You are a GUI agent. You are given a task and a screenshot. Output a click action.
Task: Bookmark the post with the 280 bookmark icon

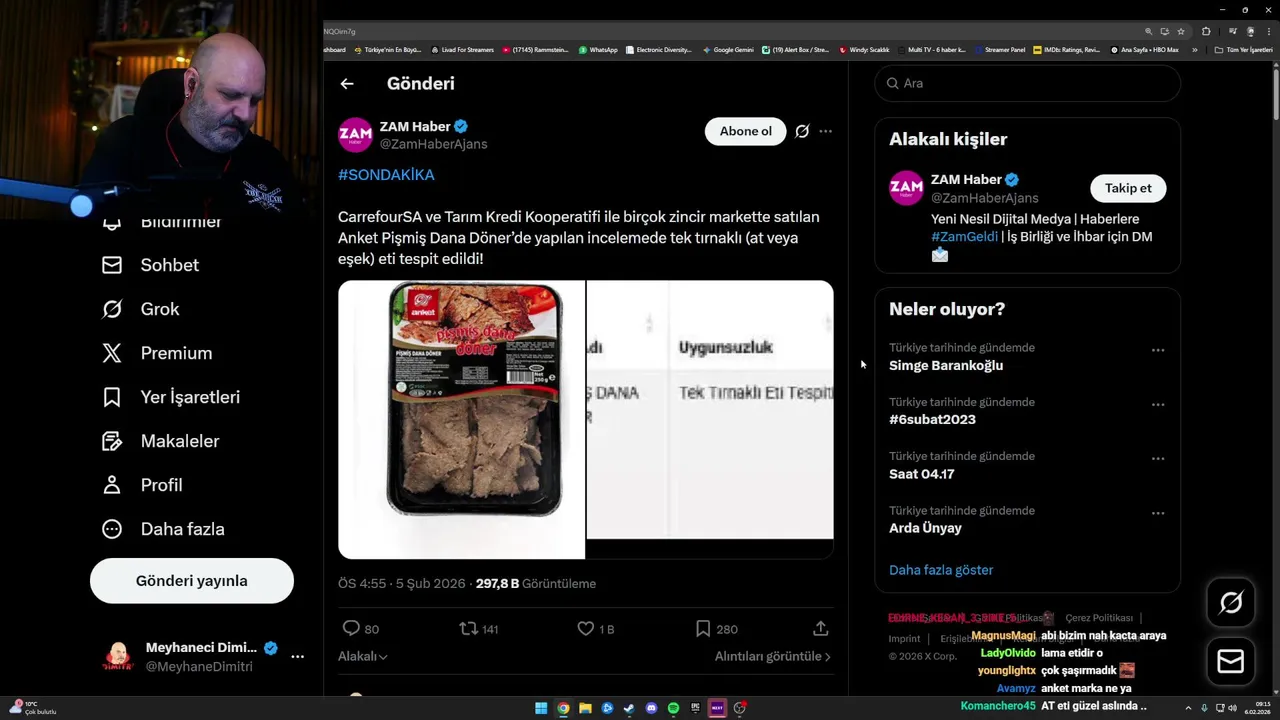coord(703,628)
